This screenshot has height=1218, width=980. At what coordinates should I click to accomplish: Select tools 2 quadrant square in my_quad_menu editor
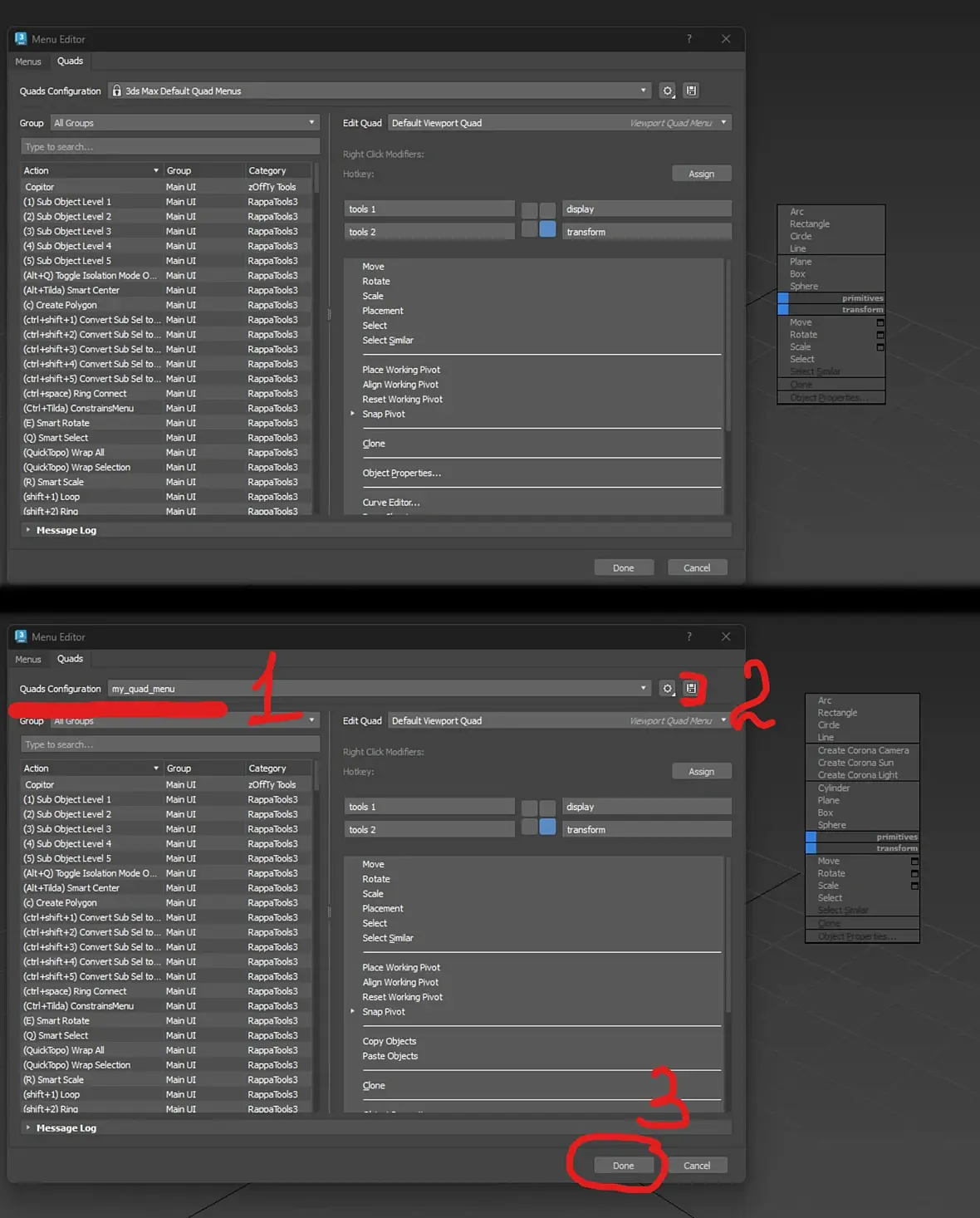point(529,827)
